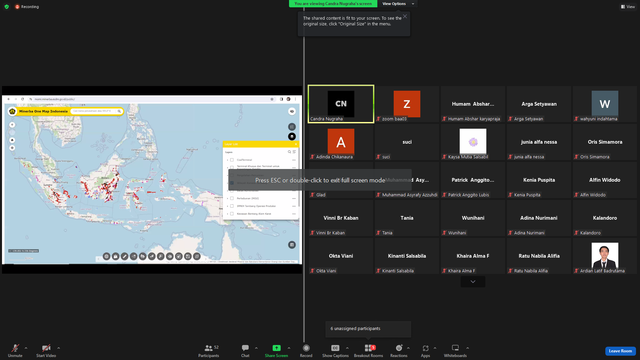Select Candra Nugraha's video tile
This screenshot has width=640, height=360.
pyautogui.click(x=341, y=104)
